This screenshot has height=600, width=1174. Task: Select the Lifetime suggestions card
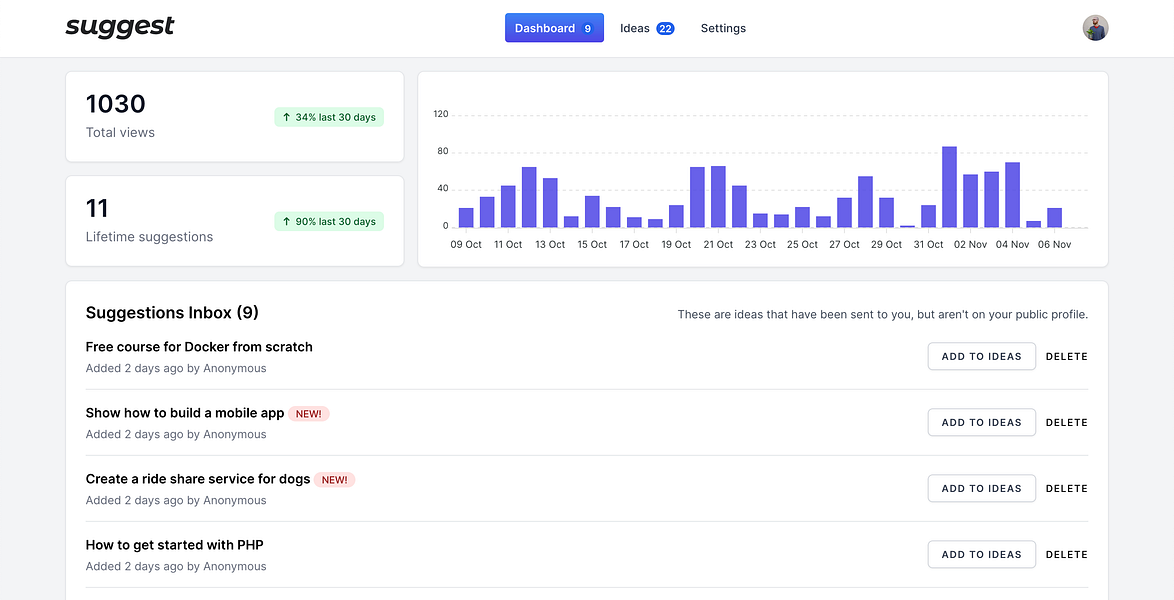click(234, 221)
